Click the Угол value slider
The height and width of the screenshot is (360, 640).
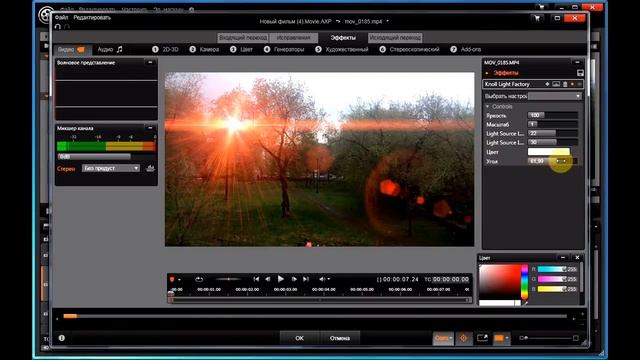point(553,161)
